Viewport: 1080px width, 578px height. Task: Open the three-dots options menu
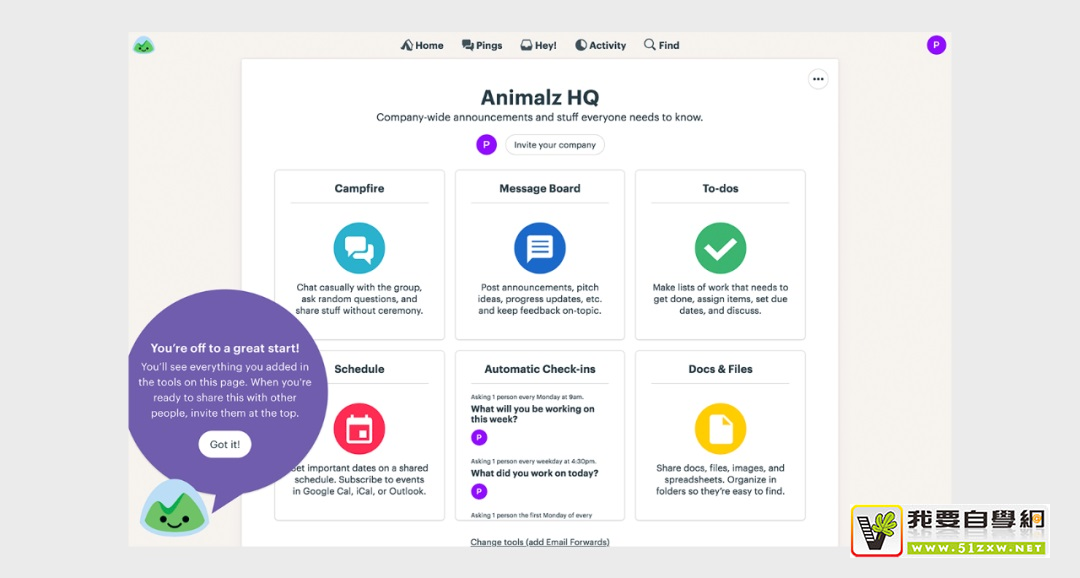coord(818,79)
